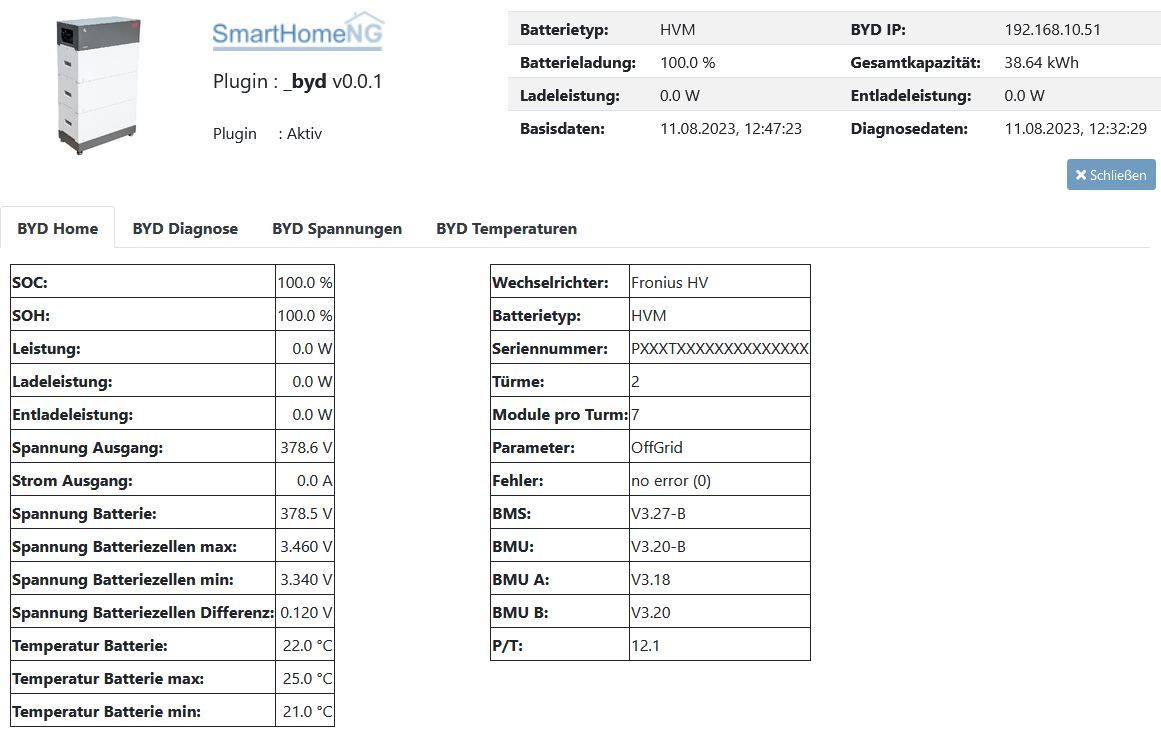
Task: Click the Basisdaten timestamp
Action: (731, 128)
